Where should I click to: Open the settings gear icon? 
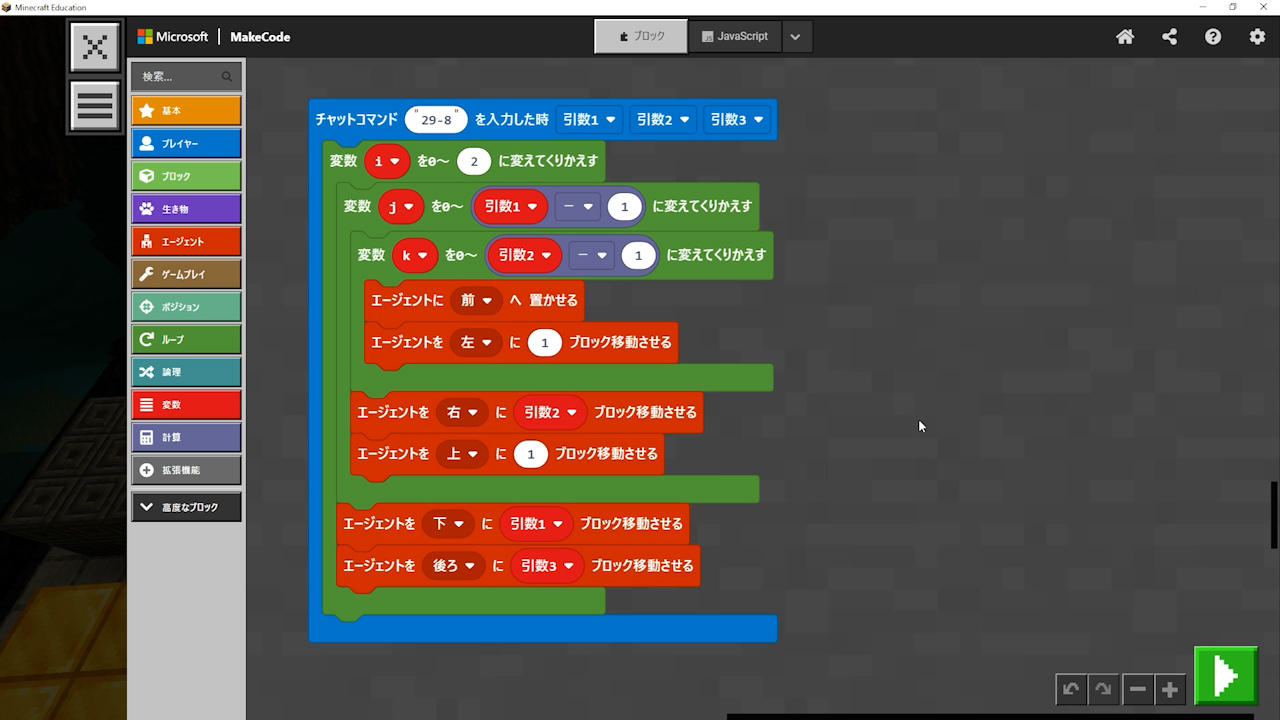point(1257,37)
